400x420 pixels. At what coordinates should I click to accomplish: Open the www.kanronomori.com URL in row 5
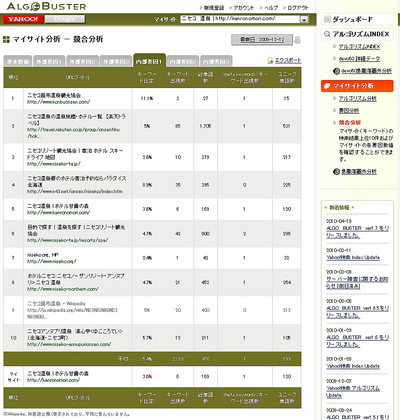click(58, 213)
